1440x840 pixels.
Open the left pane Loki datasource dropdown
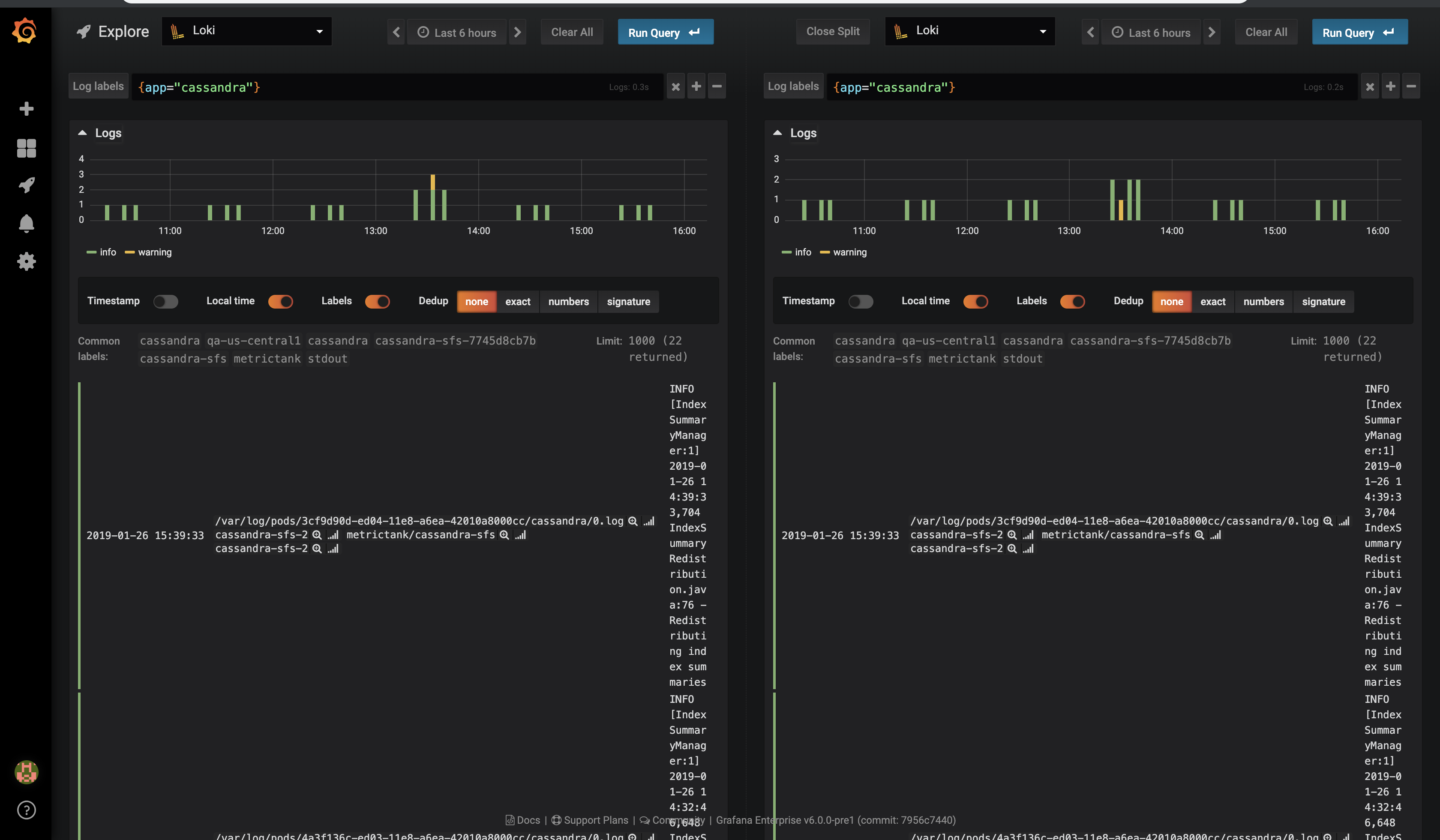(247, 31)
